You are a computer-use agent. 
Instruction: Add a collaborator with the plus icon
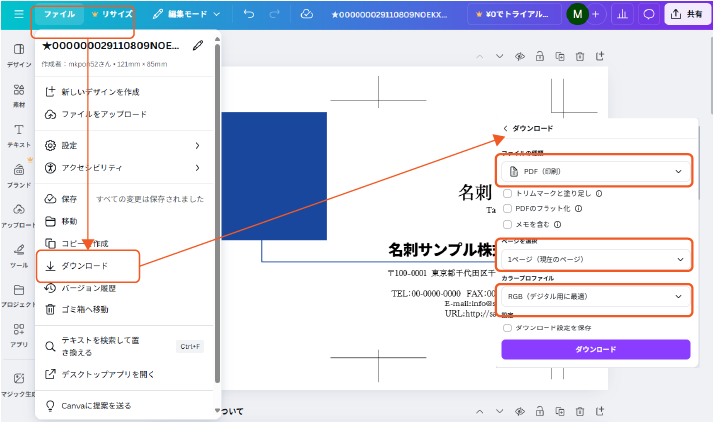596,14
